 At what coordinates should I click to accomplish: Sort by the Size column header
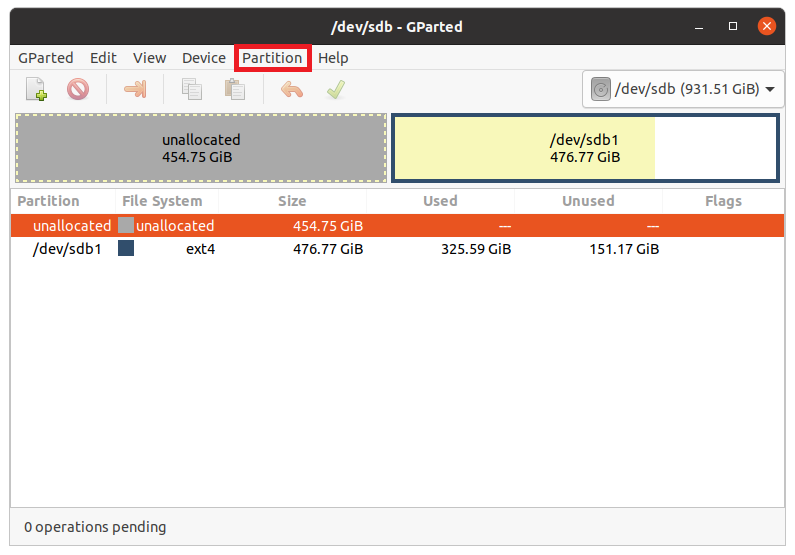pos(292,201)
